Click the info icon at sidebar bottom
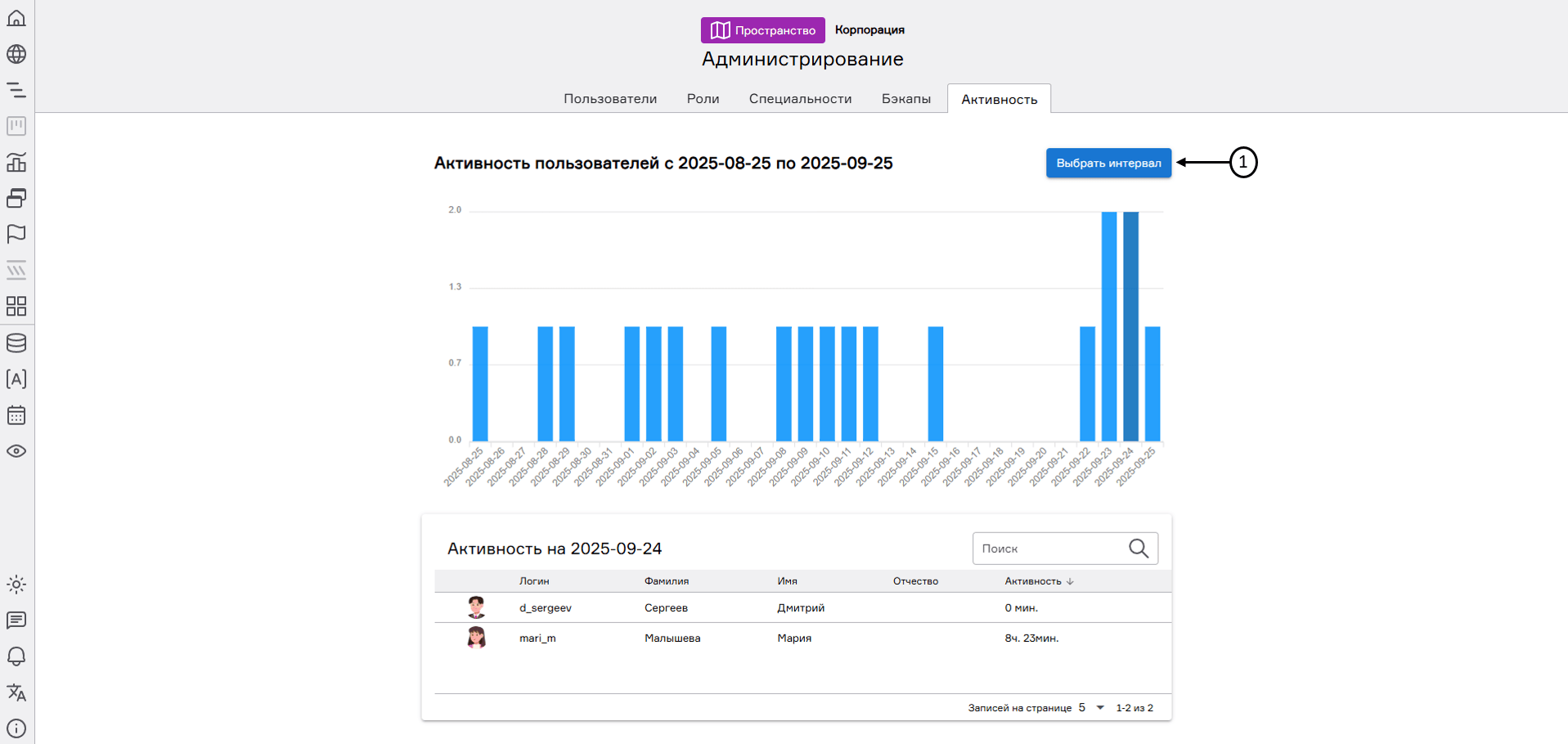Image resolution: width=1568 pixels, height=744 pixels. [x=16, y=728]
